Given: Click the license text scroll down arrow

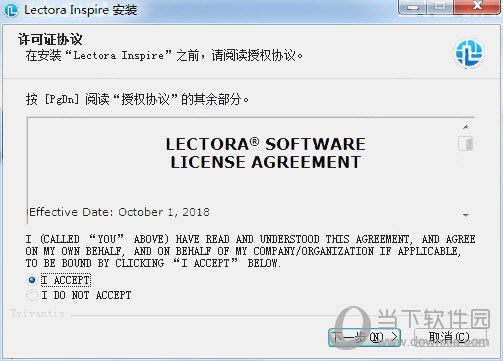Looking at the screenshot, I should 466,215.
